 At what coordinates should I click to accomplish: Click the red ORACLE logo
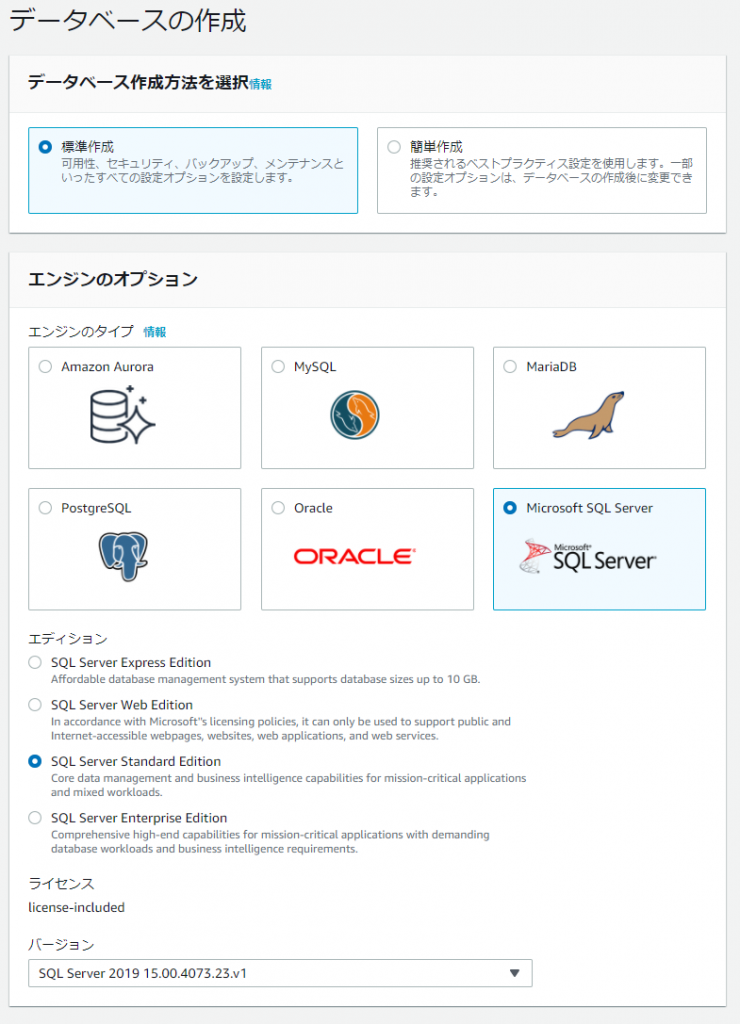click(355, 556)
